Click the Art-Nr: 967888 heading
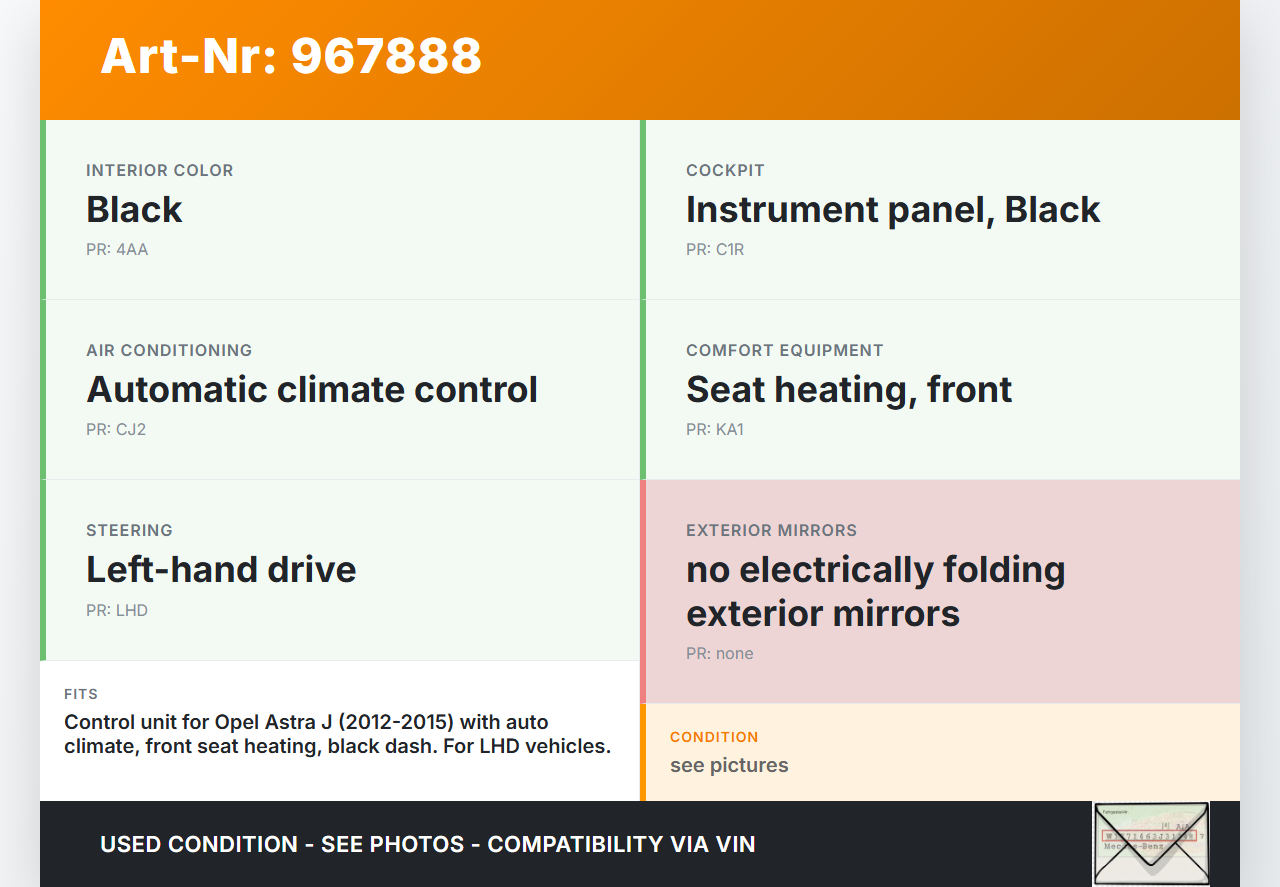 click(291, 56)
